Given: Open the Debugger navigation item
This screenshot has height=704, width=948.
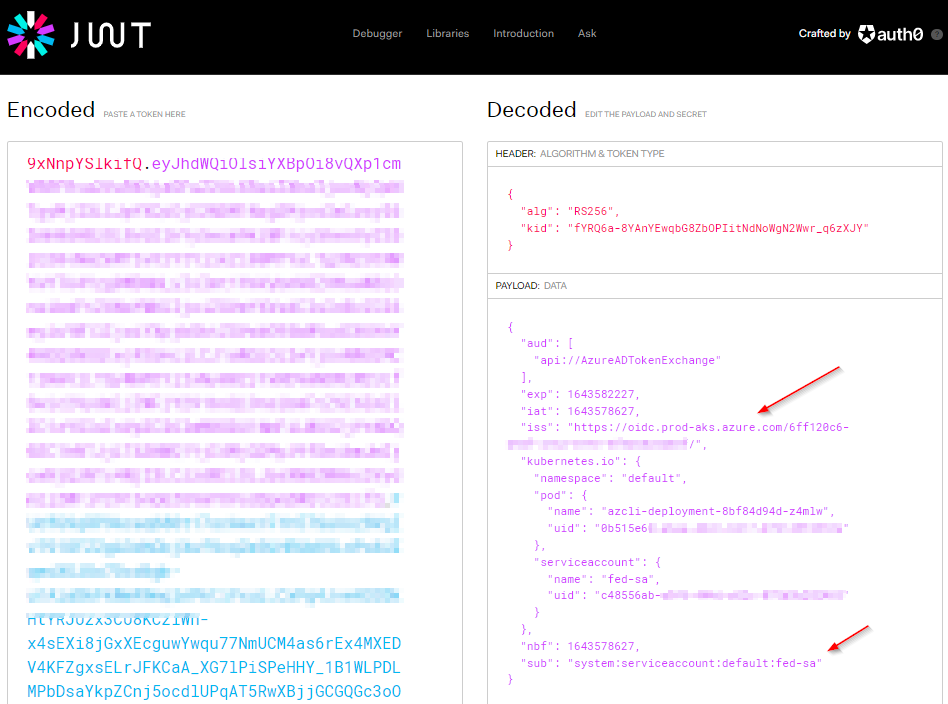Looking at the screenshot, I should point(377,34).
